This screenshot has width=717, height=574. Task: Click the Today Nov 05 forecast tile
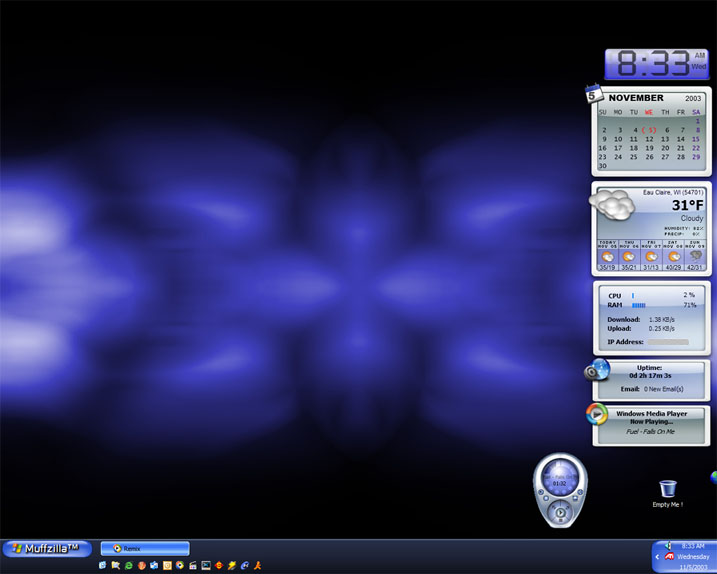coord(607,256)
